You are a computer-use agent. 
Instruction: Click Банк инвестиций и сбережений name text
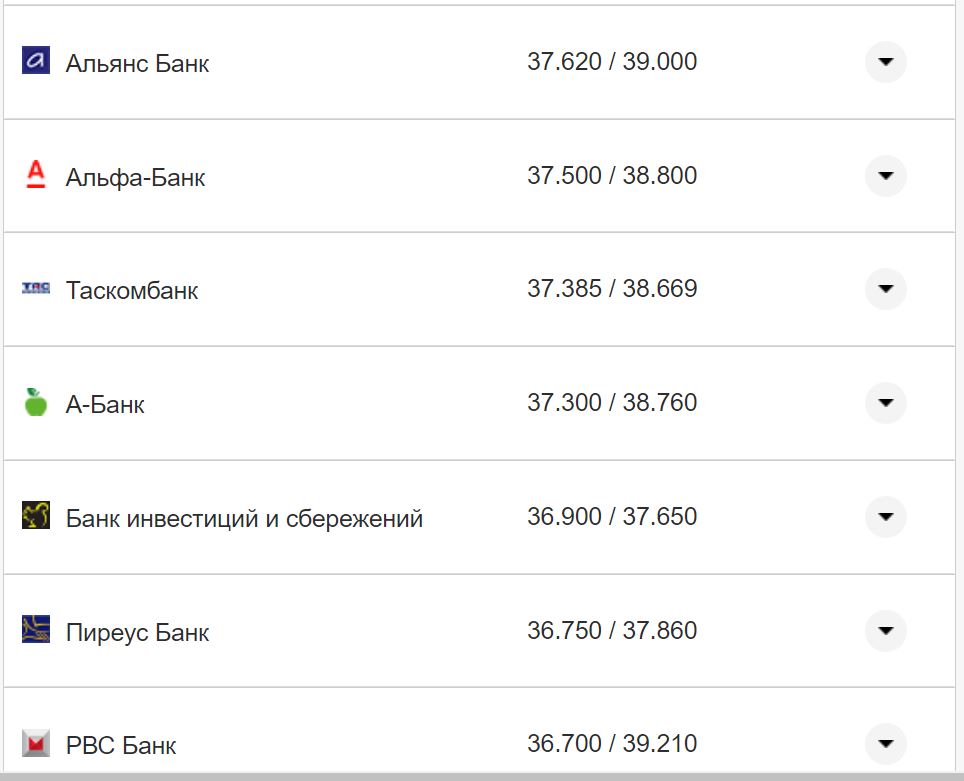pyautogui.click(x=244, y=519)
